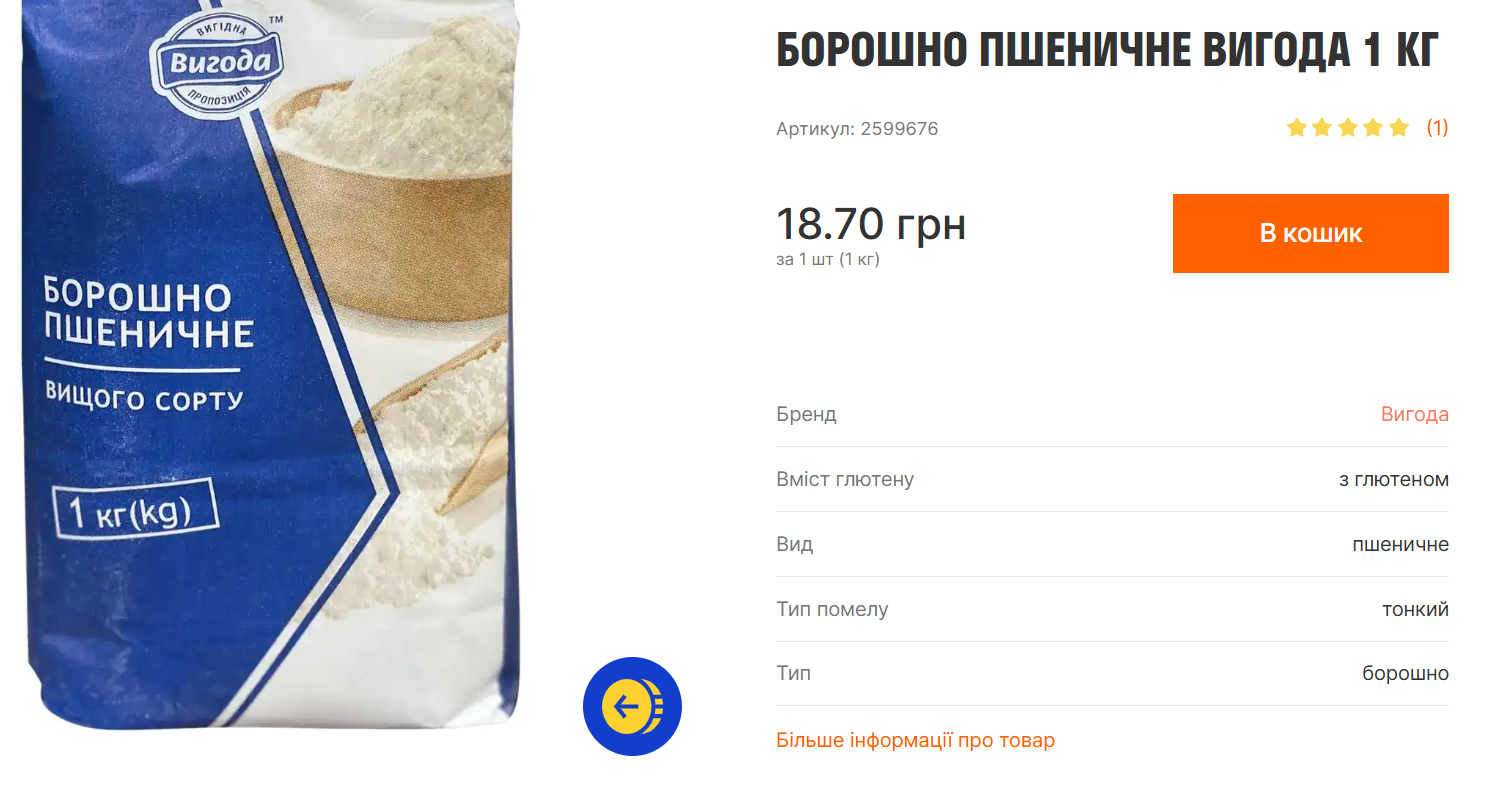The width and height of the screenshot is (1490, 804).
Task: Click the first rating star
Action: (1297, 128)
